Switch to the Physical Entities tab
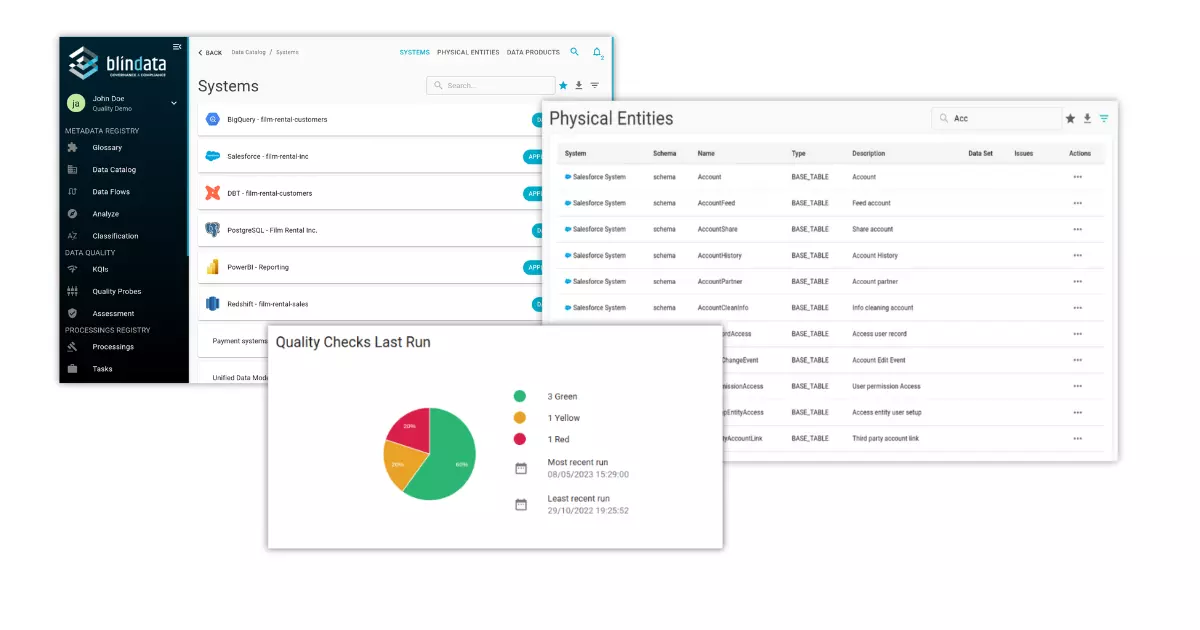 (x=468, y=52)
